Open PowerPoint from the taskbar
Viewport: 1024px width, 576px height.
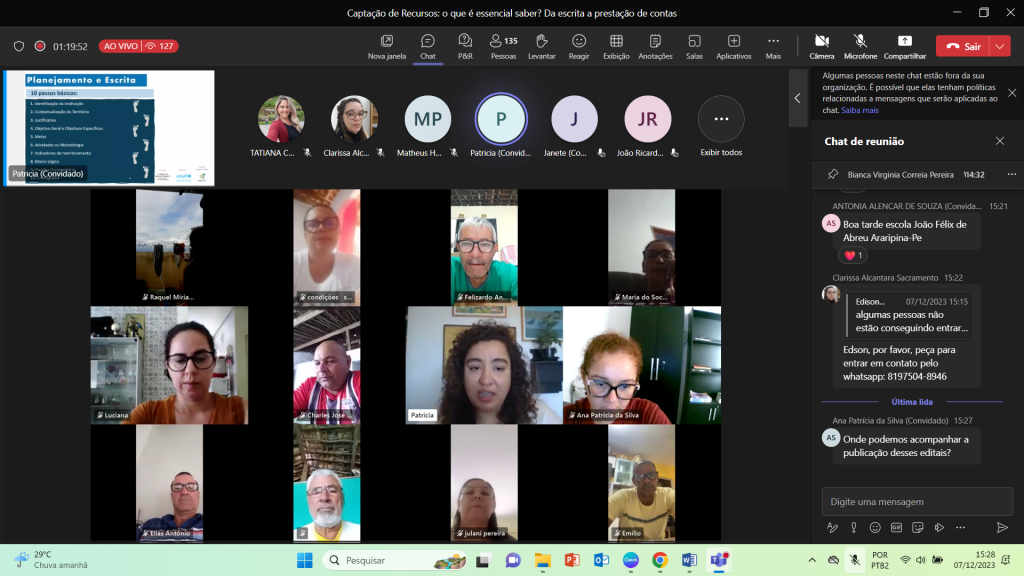pyautogui.click(x=572, y=560)
